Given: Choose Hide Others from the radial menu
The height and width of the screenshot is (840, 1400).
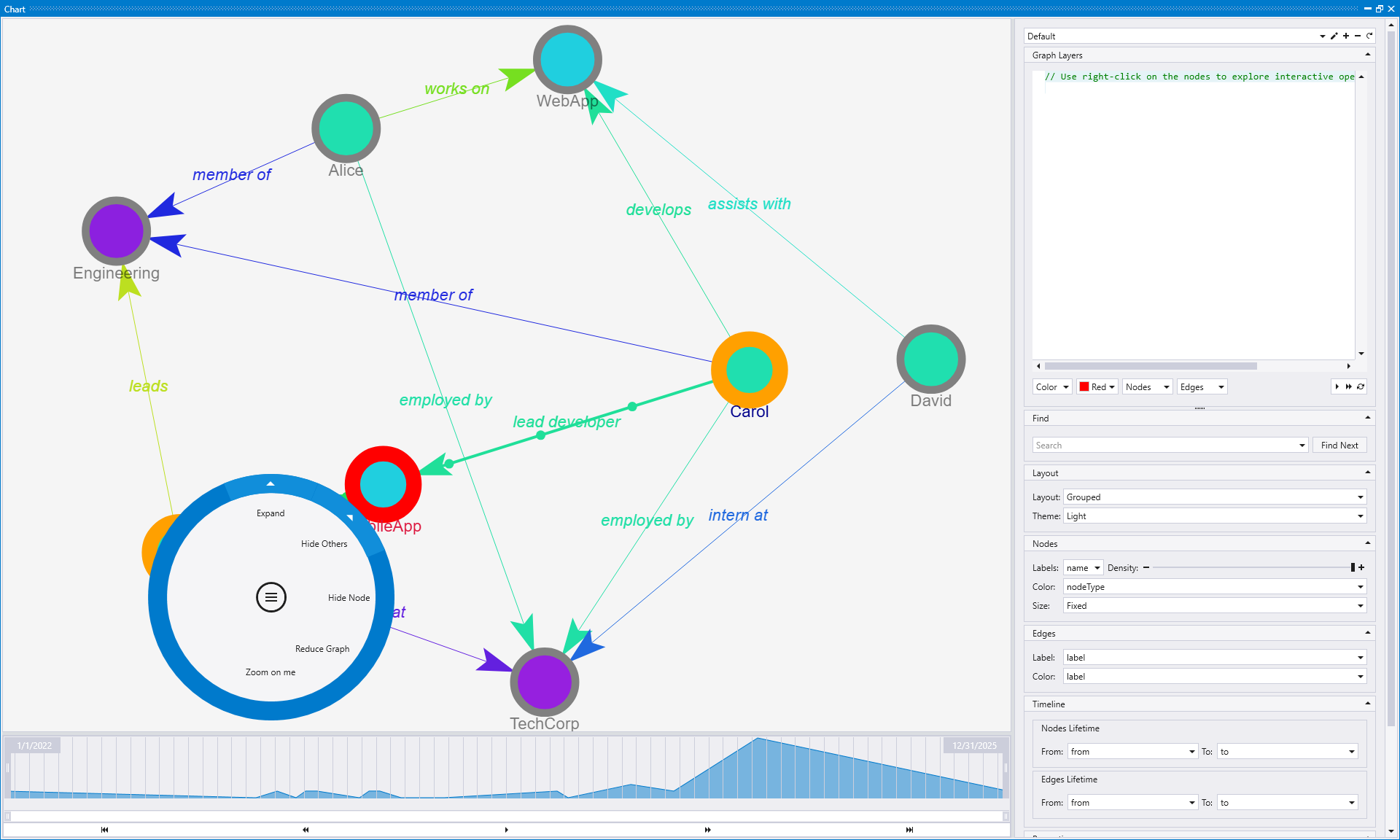Looking at the screenshot, I should pyautogui.click(x=324, y=543).
